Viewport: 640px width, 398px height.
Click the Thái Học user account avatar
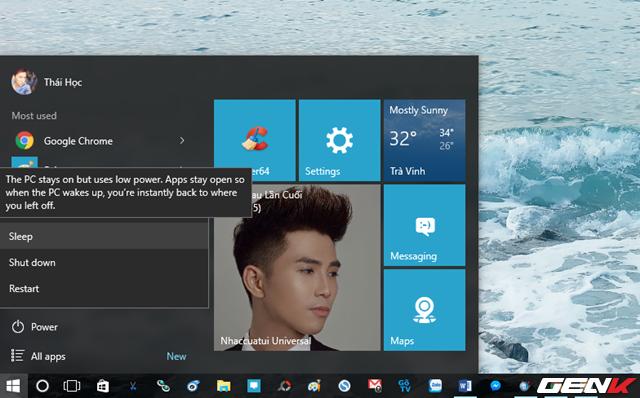pos(24,82)
